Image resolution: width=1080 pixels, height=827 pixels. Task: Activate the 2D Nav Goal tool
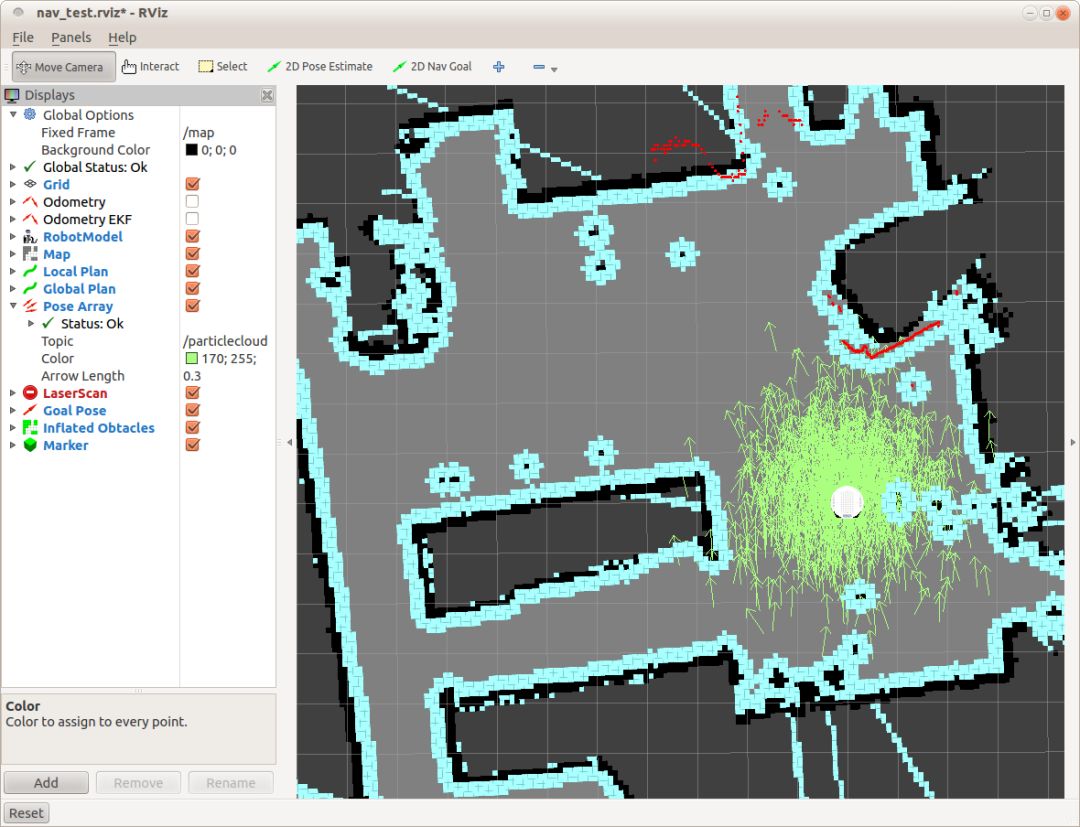[x=431, y=67]
